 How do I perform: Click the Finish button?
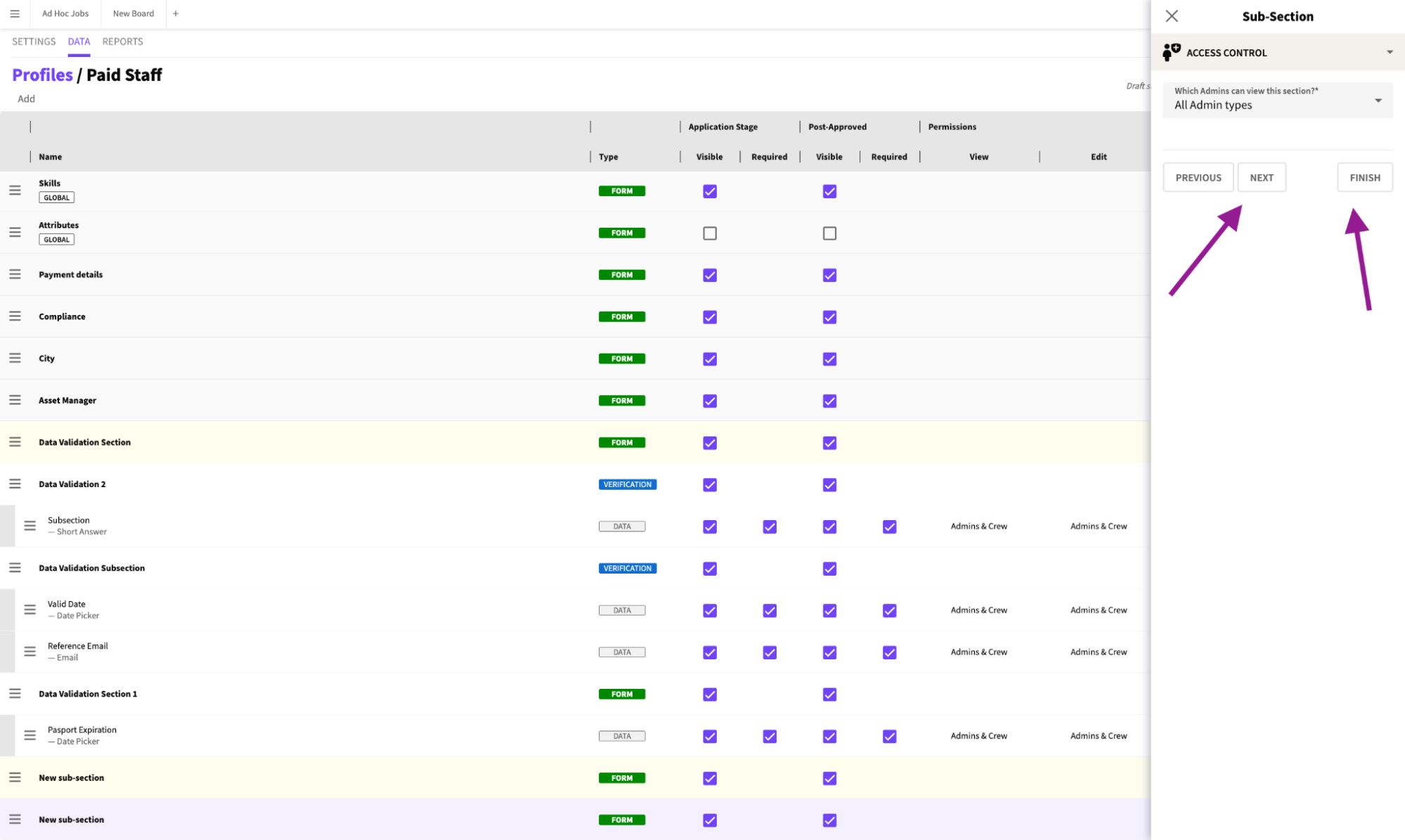(1365, 177)
